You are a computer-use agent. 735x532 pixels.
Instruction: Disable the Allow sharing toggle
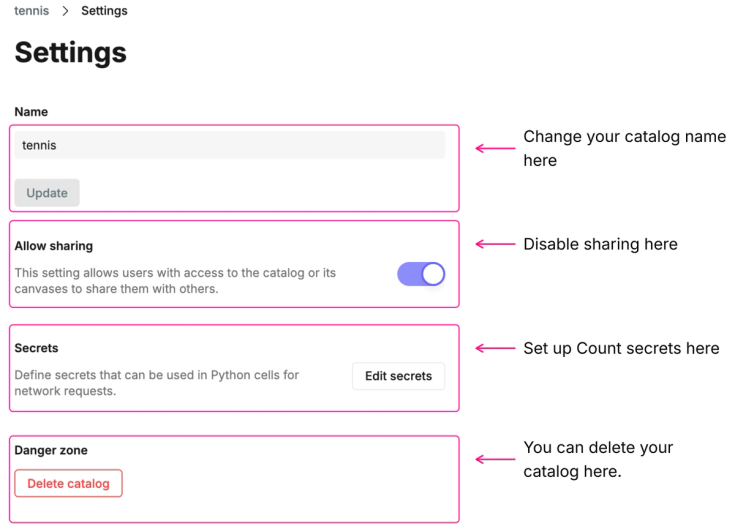421,274
